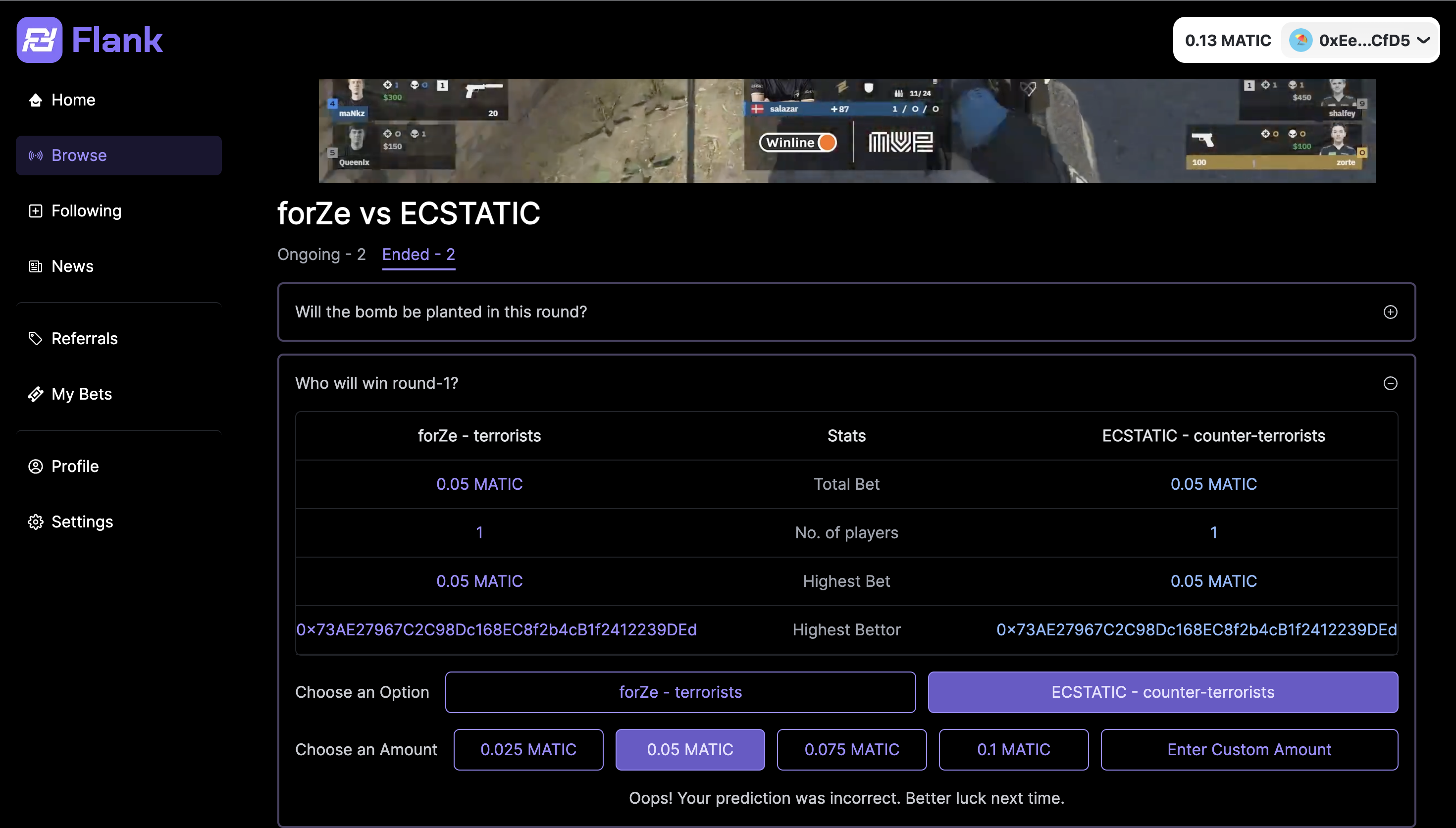Click the Flank logo icon
This screenshot has width=1456, height=828.
[x=39, y=40]
